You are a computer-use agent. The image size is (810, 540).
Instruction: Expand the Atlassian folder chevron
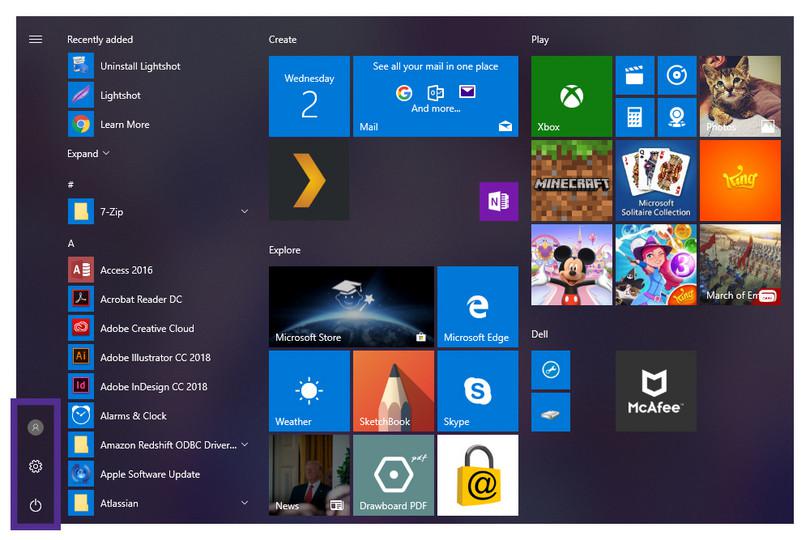point(244,503)
